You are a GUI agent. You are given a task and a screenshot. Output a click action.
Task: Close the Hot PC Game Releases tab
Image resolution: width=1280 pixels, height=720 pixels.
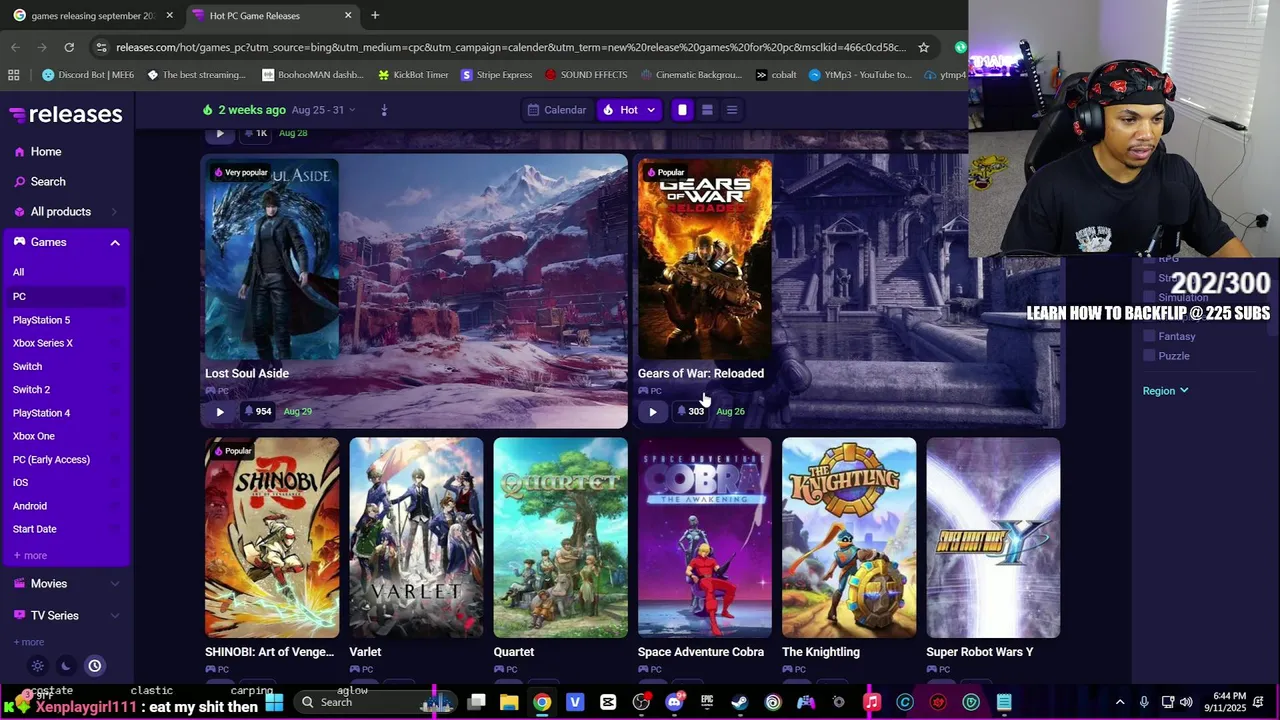348,16
